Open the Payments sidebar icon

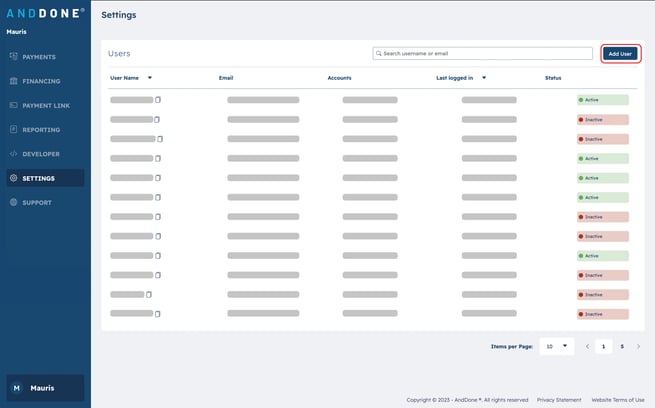point(13,57)
